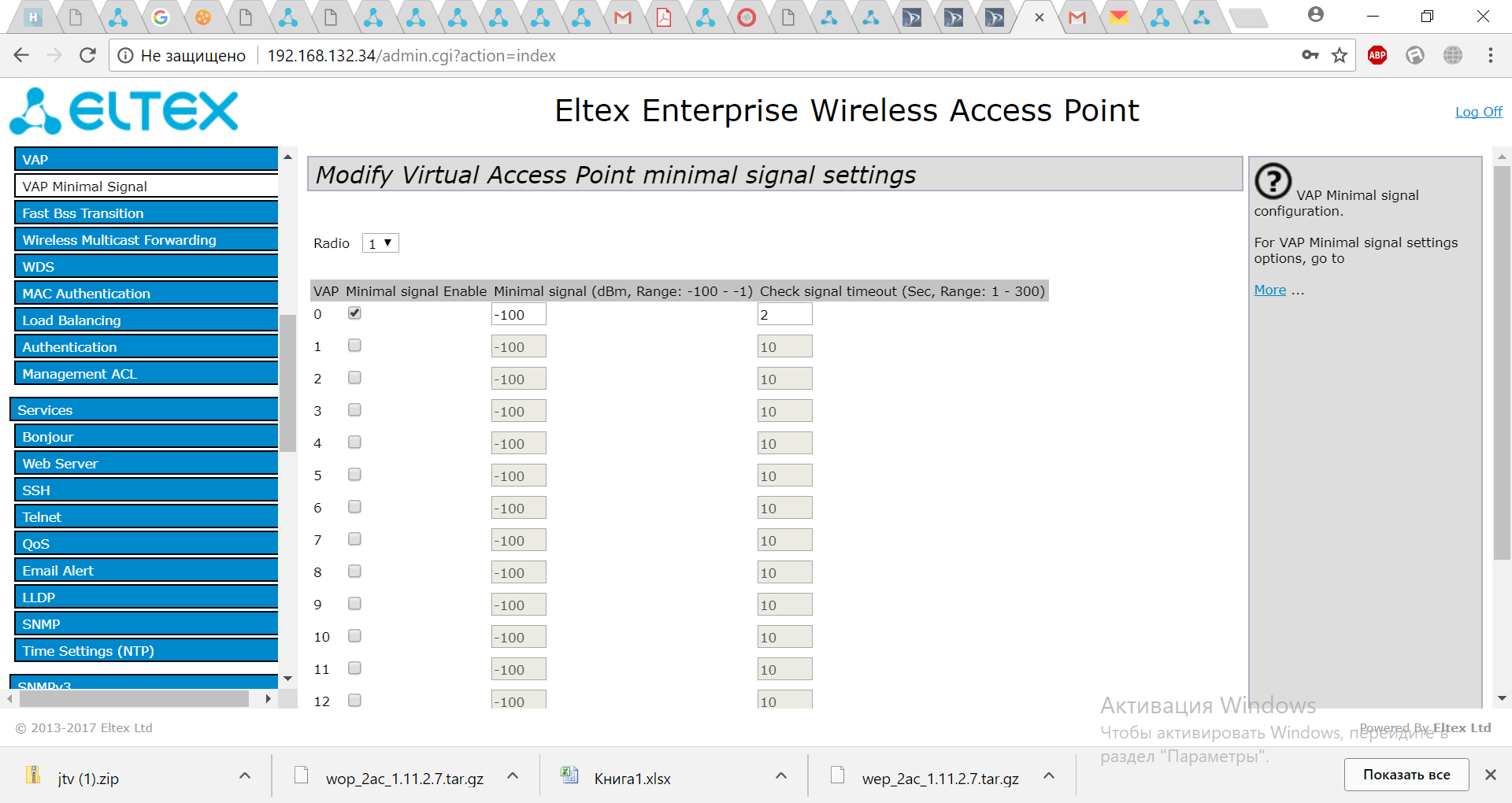Open the Radio selection dropdown
Screen dimensions: 1512x803
coord(380,243)
